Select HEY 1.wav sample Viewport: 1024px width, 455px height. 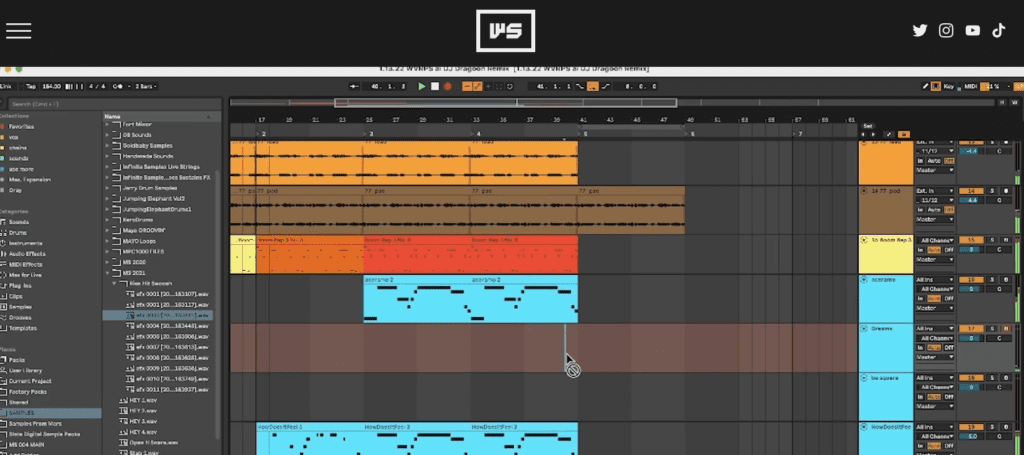pyautogui.click(x=143, y=400)
